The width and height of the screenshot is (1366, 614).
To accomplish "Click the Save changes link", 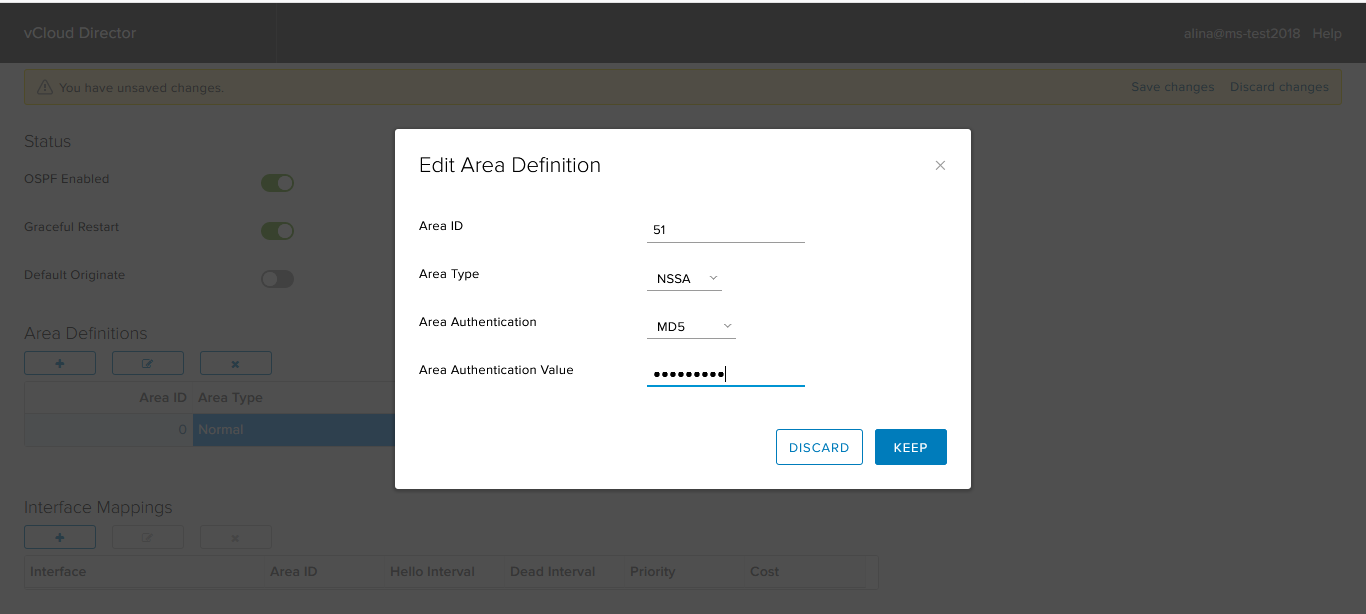I will (1172, 87).
